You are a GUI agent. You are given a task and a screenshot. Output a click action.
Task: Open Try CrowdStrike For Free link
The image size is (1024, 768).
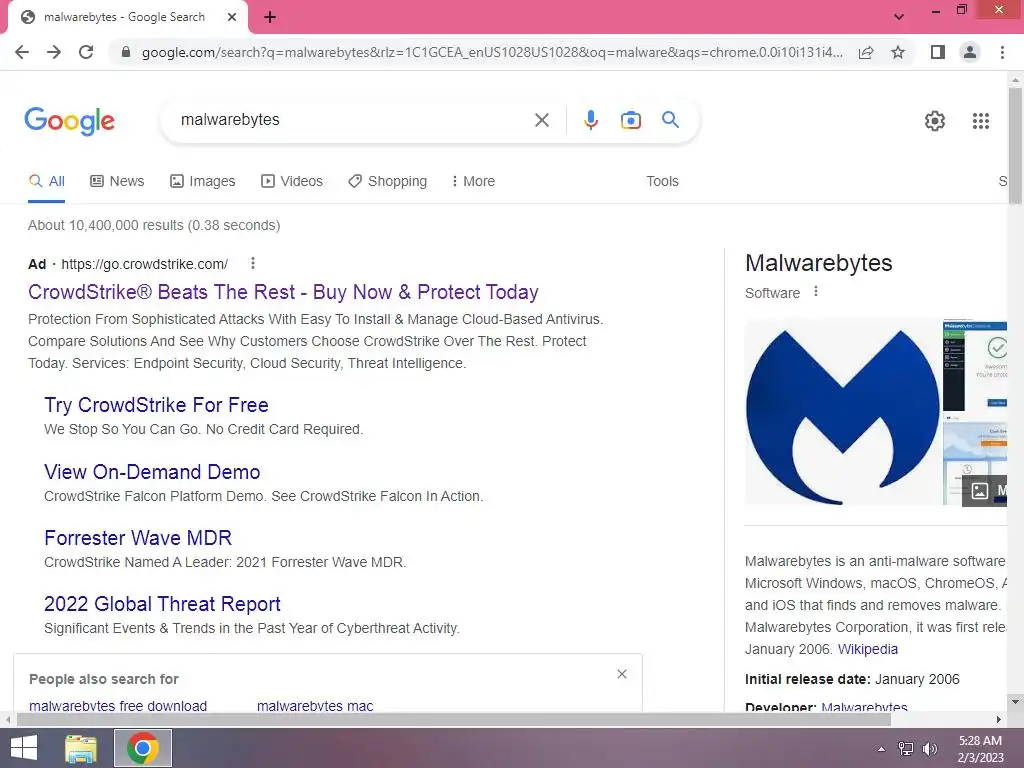156,405
